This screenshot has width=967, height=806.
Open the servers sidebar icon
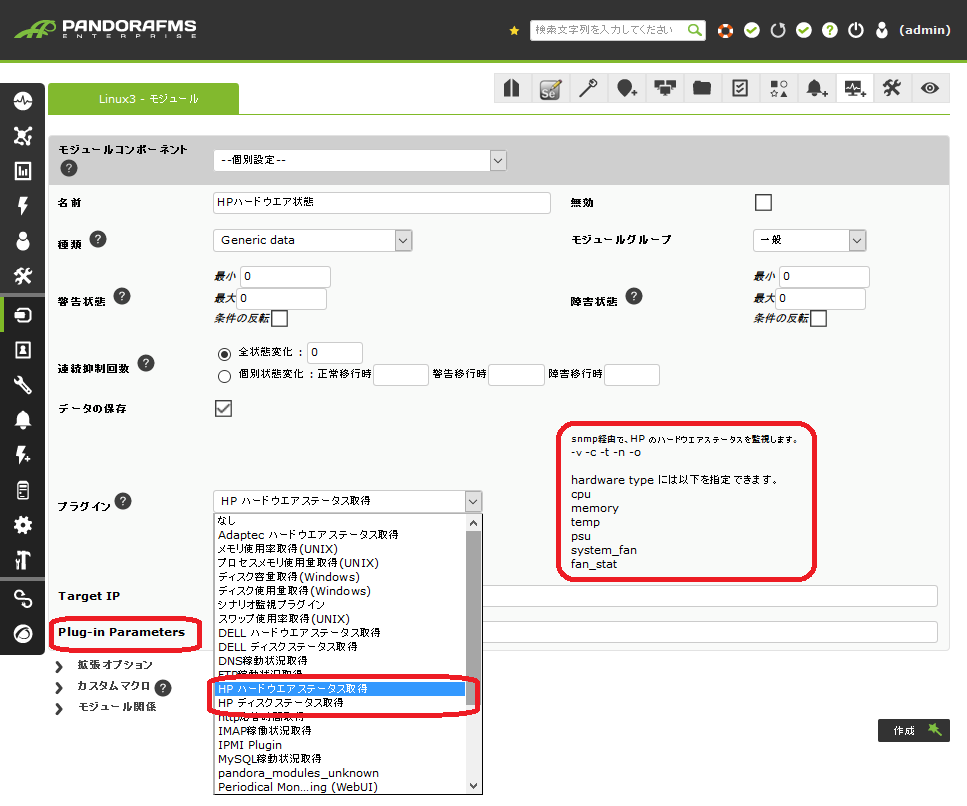(x=23, y=490)
